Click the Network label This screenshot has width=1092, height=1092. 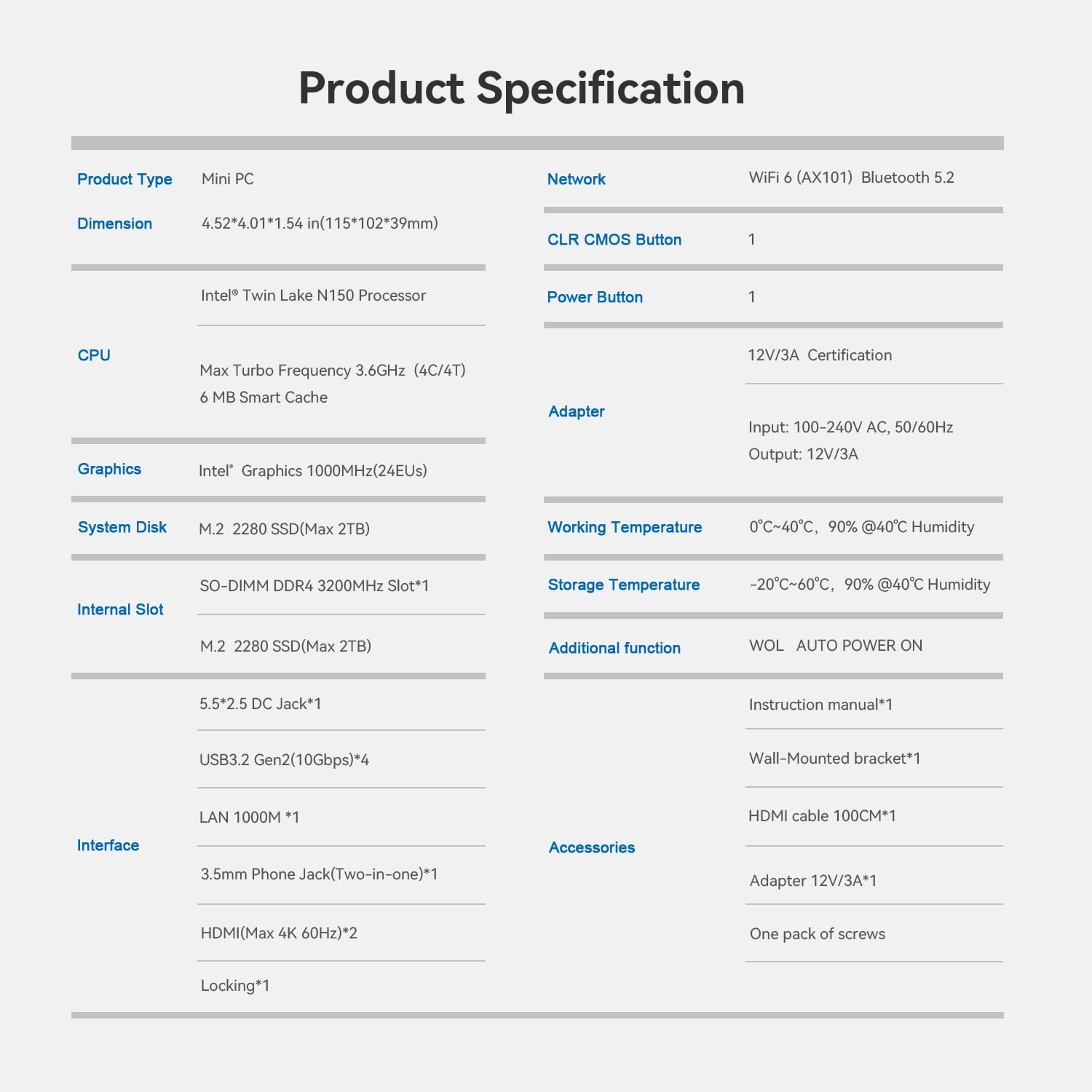576,179
